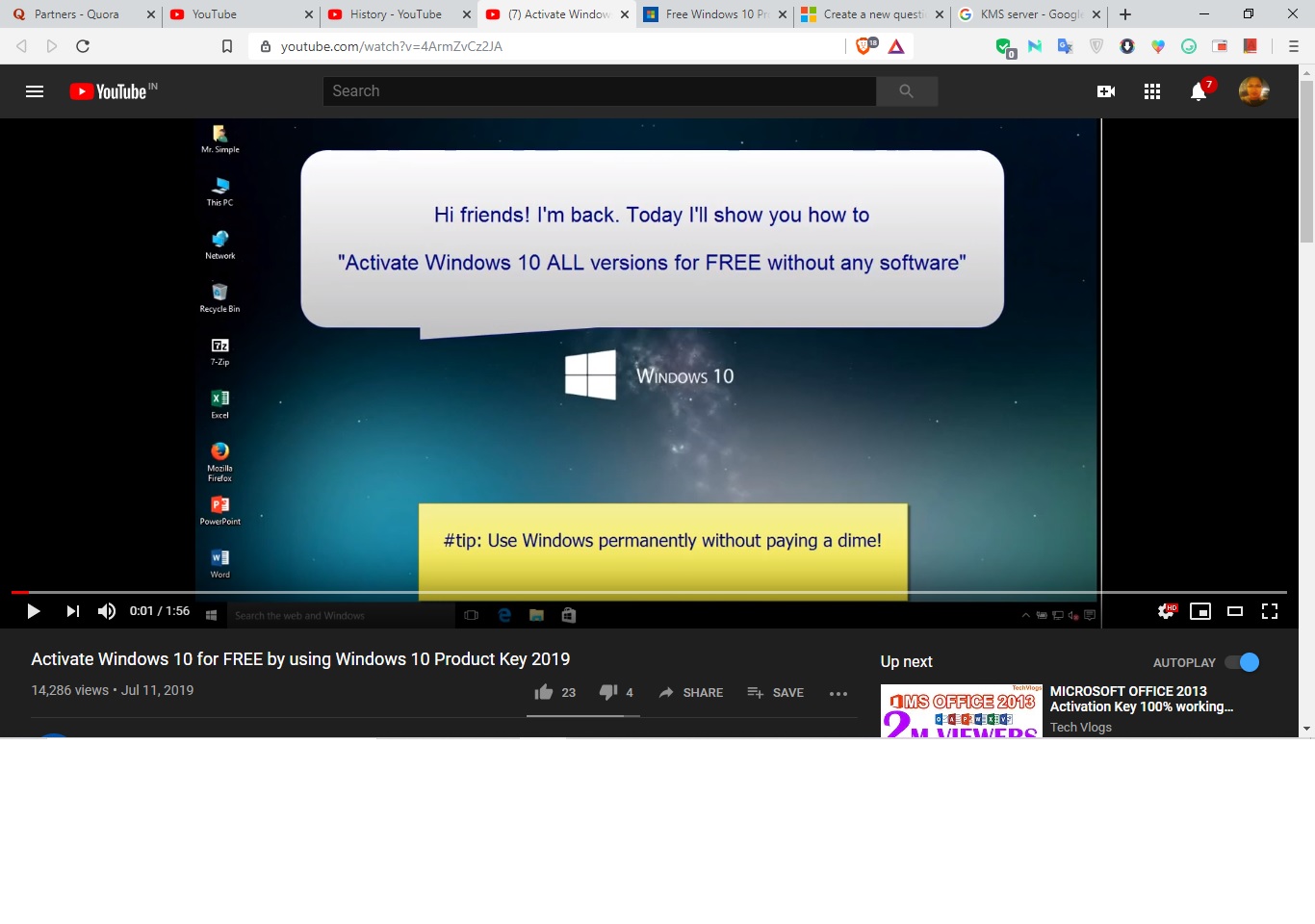Viewport: 1315px width, 924px height.
Task: Enter full screen mode
Action: click(x=1270, y=611)
